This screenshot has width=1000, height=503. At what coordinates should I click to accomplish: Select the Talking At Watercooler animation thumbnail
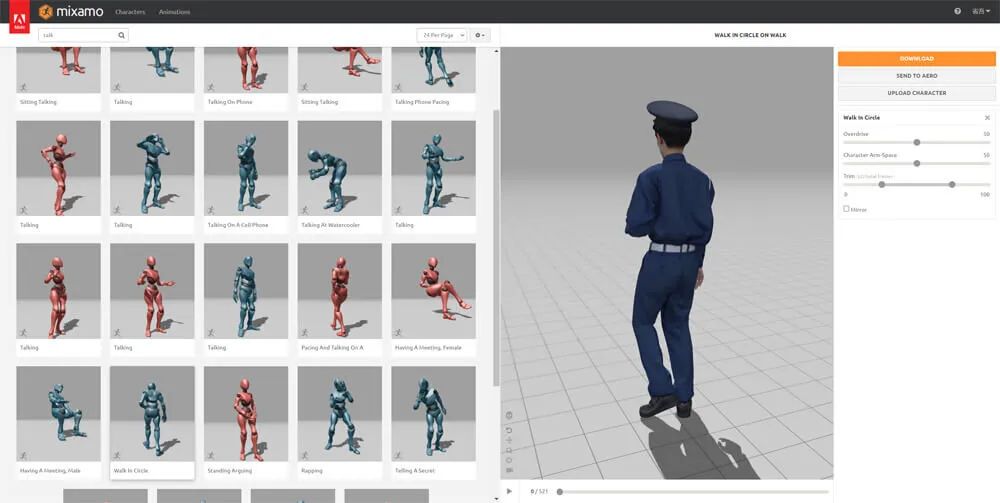pyautogui.click(x=339, y=168)
